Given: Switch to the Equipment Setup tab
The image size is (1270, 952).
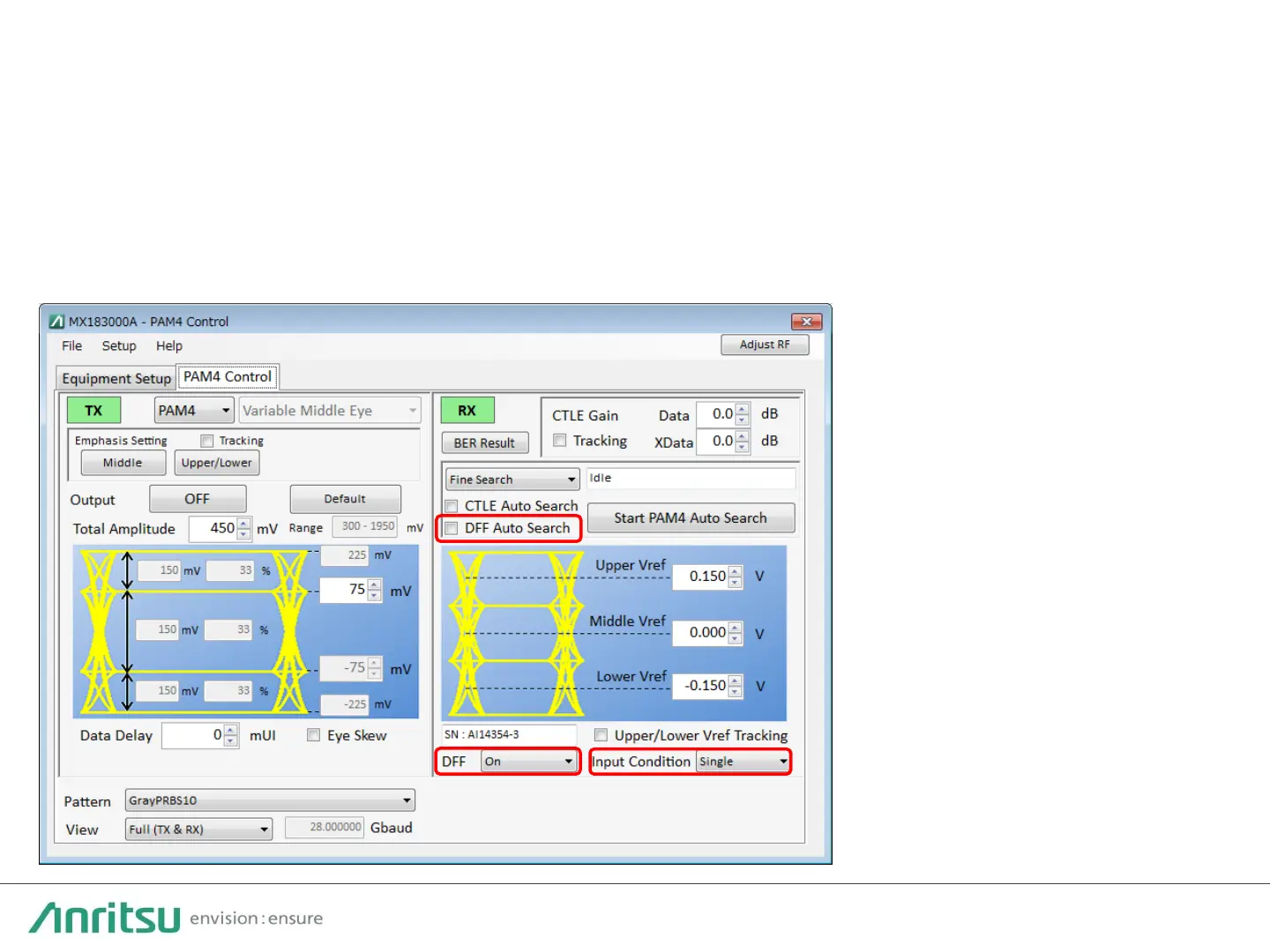Looking at the screenshot, I should click(116, 378).
